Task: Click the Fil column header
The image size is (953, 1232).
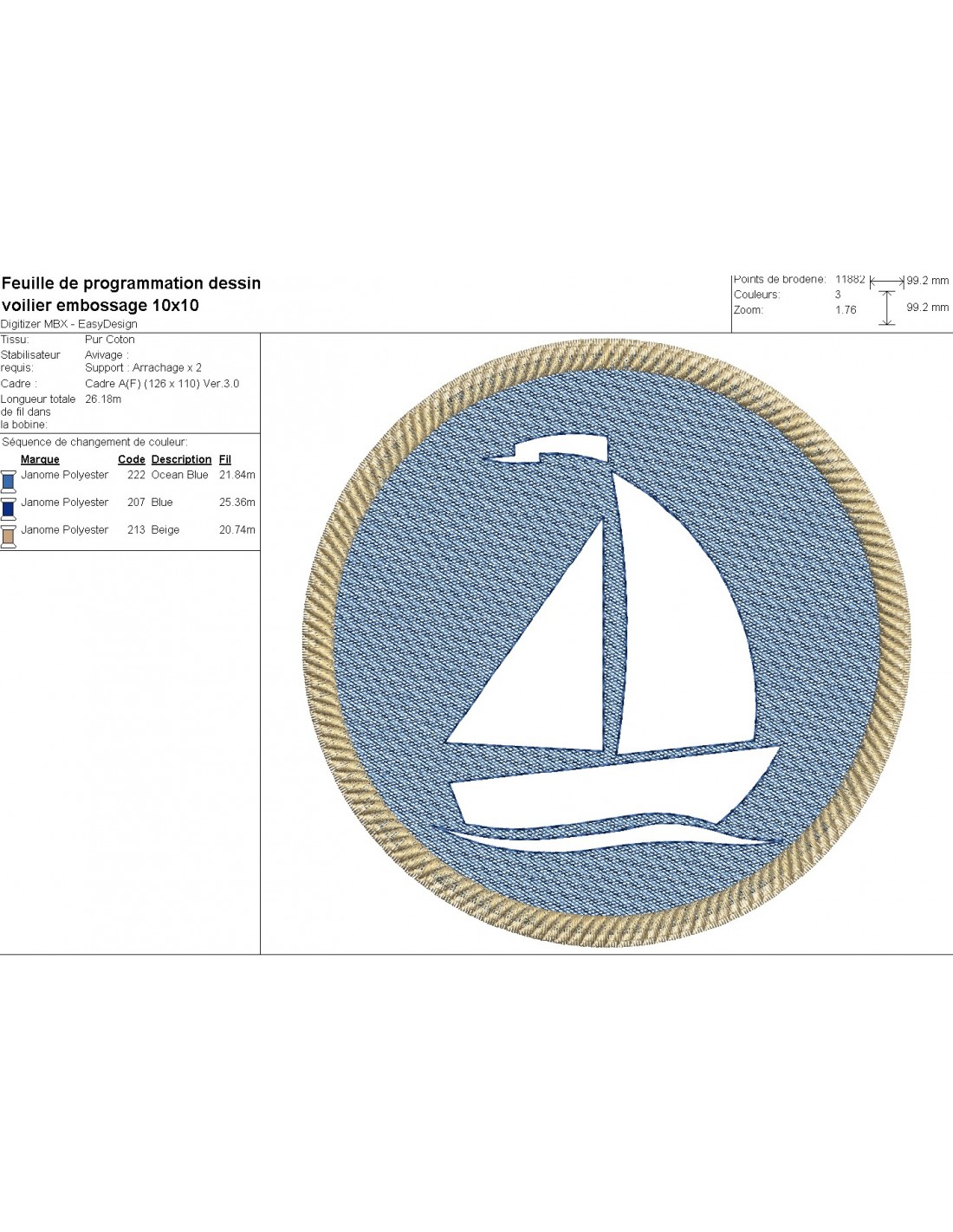Action: tap(225, 459)
